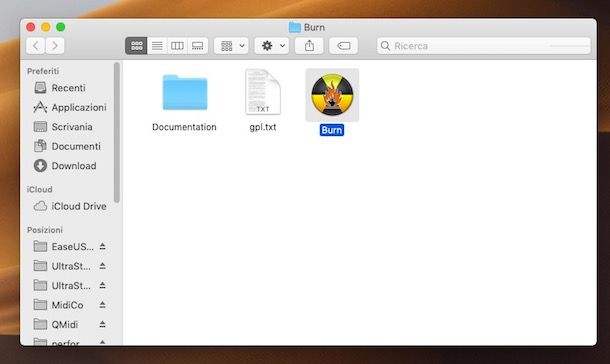The height and width of the screenshot is (364, 610).
Task: Switch to list view
Action: pyautogui.click(x=157, y=46)
